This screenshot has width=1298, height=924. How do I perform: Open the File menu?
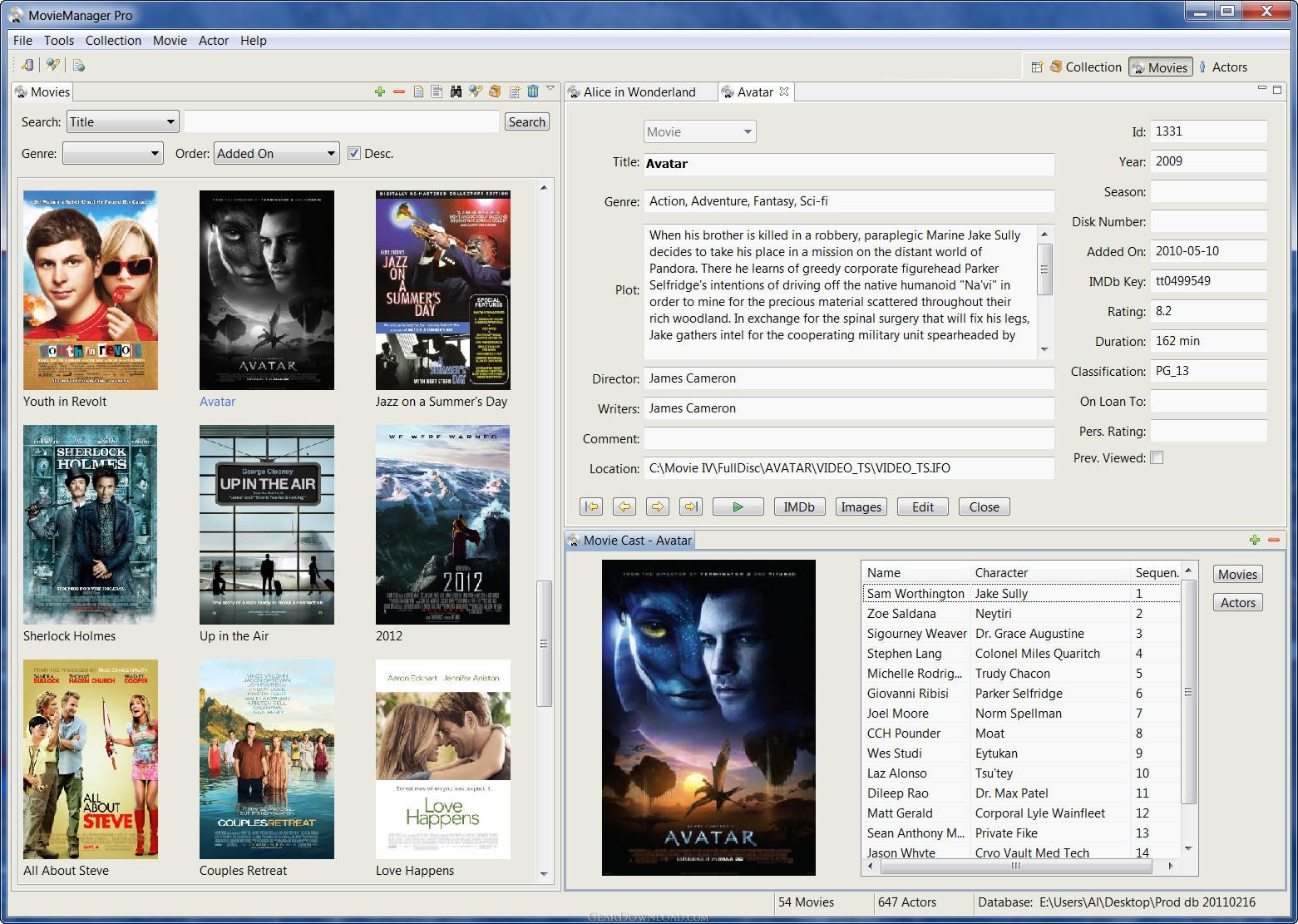coord(22,40)
